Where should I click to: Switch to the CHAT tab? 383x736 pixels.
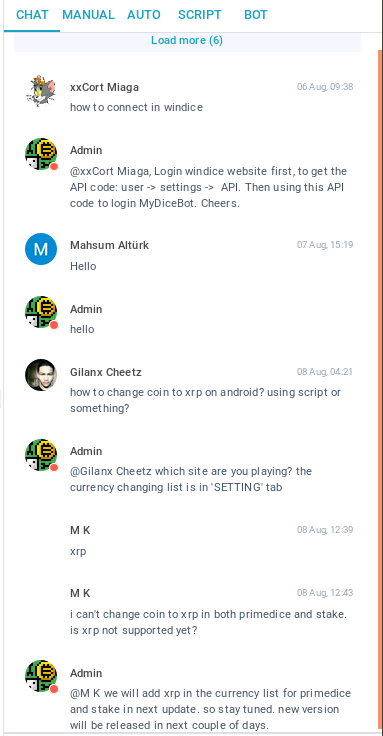(x=32, y=15)
